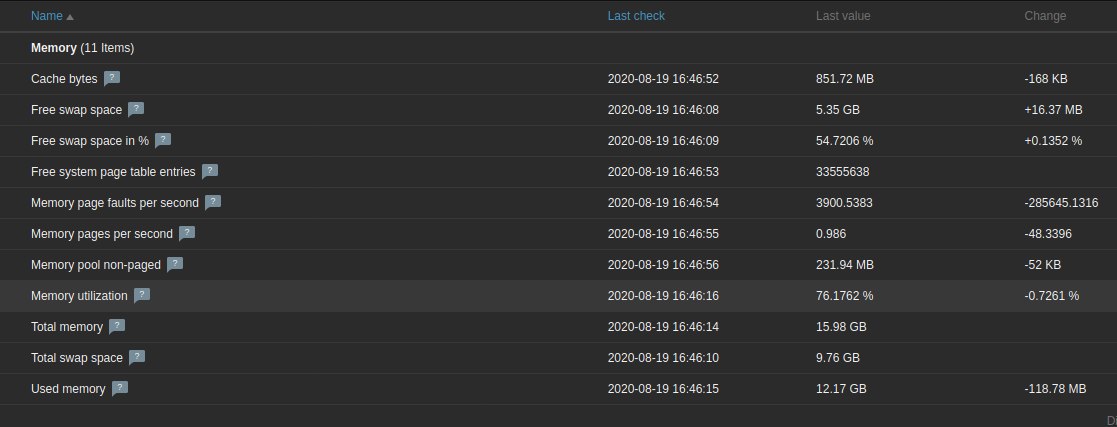Viewport: 1117px width, 427px height.
Task: Sort items by Last check column
Action: click(636, 16)
